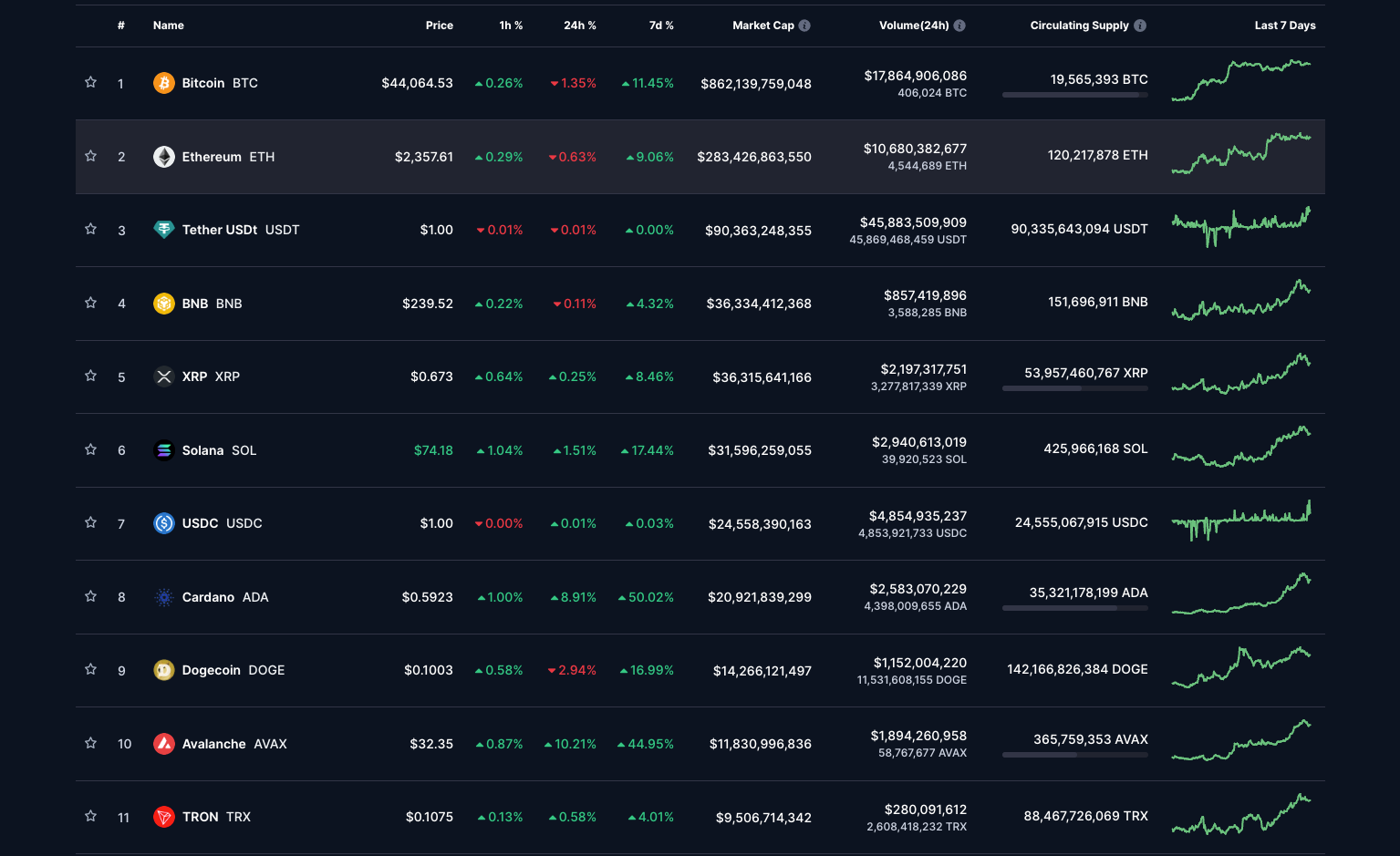Click the Bitcoin logo icon
This screenshot has width=1400, height=856.
click(164, 83)
